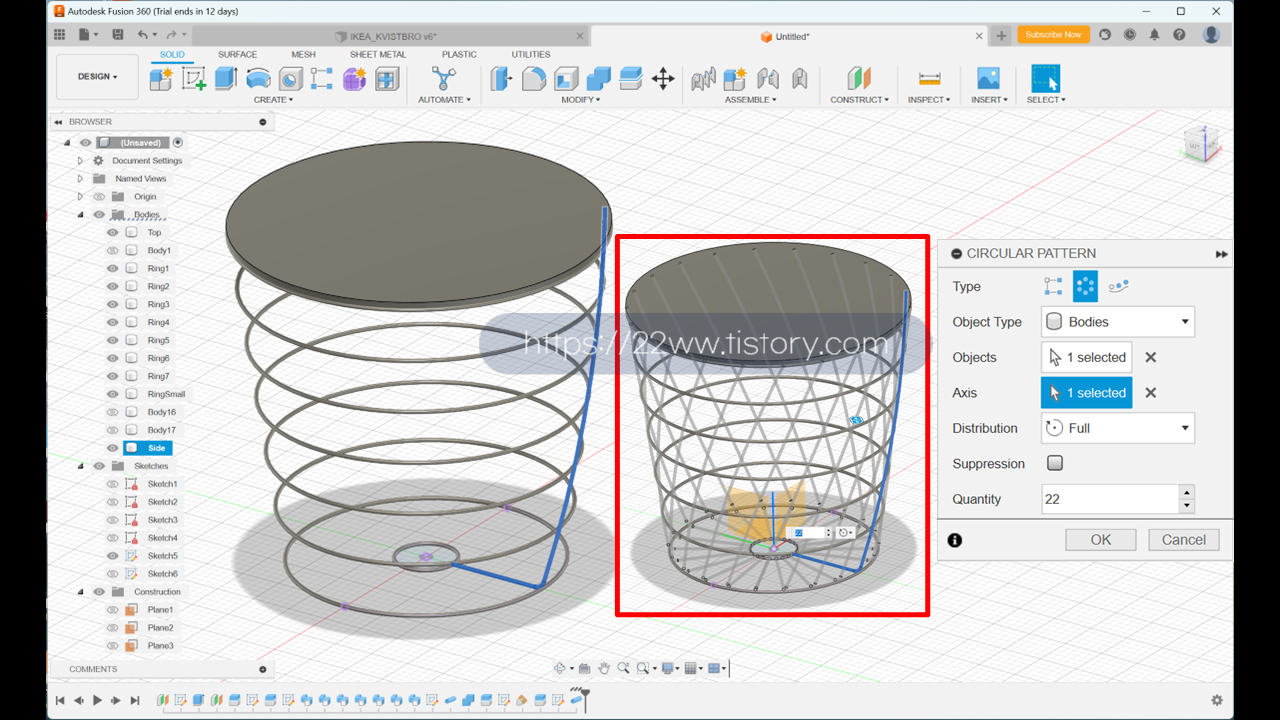Select the Sketch6 tree item

click(x=162, y=574)
